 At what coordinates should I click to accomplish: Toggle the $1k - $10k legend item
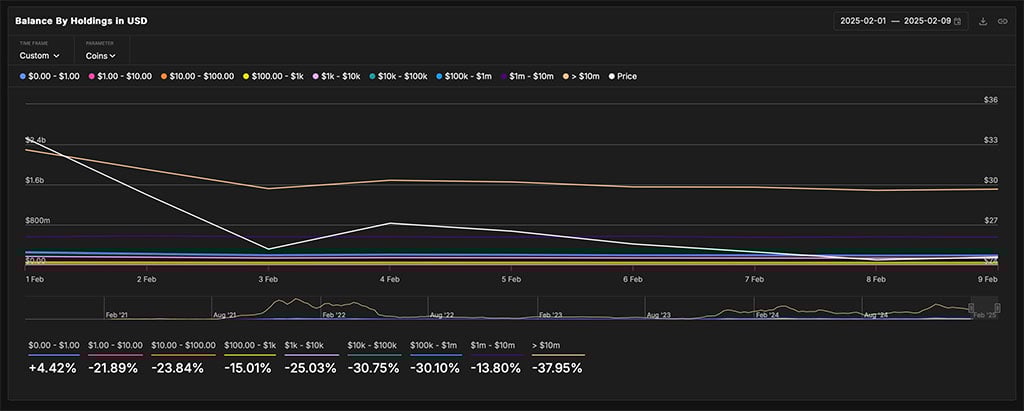pyautogui.click(x=340, y=76)
